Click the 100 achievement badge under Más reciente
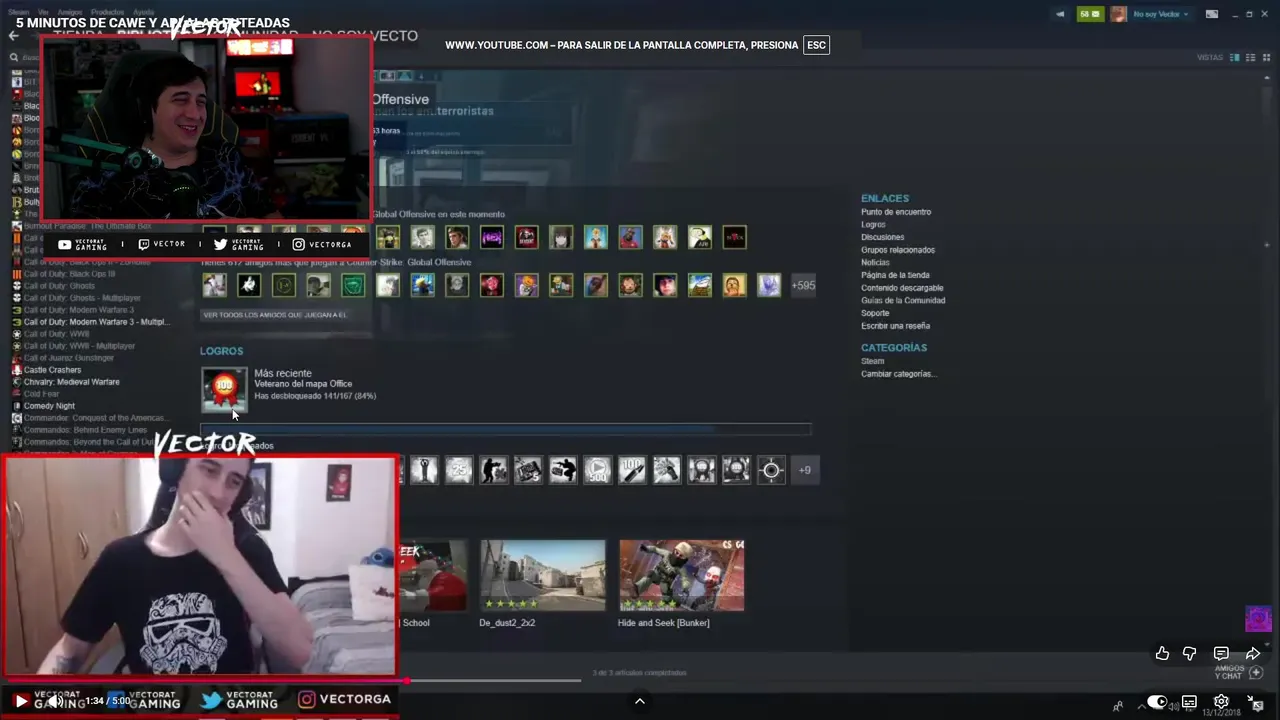 click(224, 389)
